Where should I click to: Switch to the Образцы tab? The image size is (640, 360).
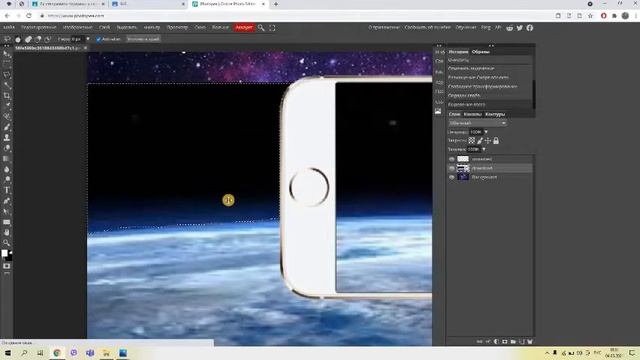pos(480,52)
